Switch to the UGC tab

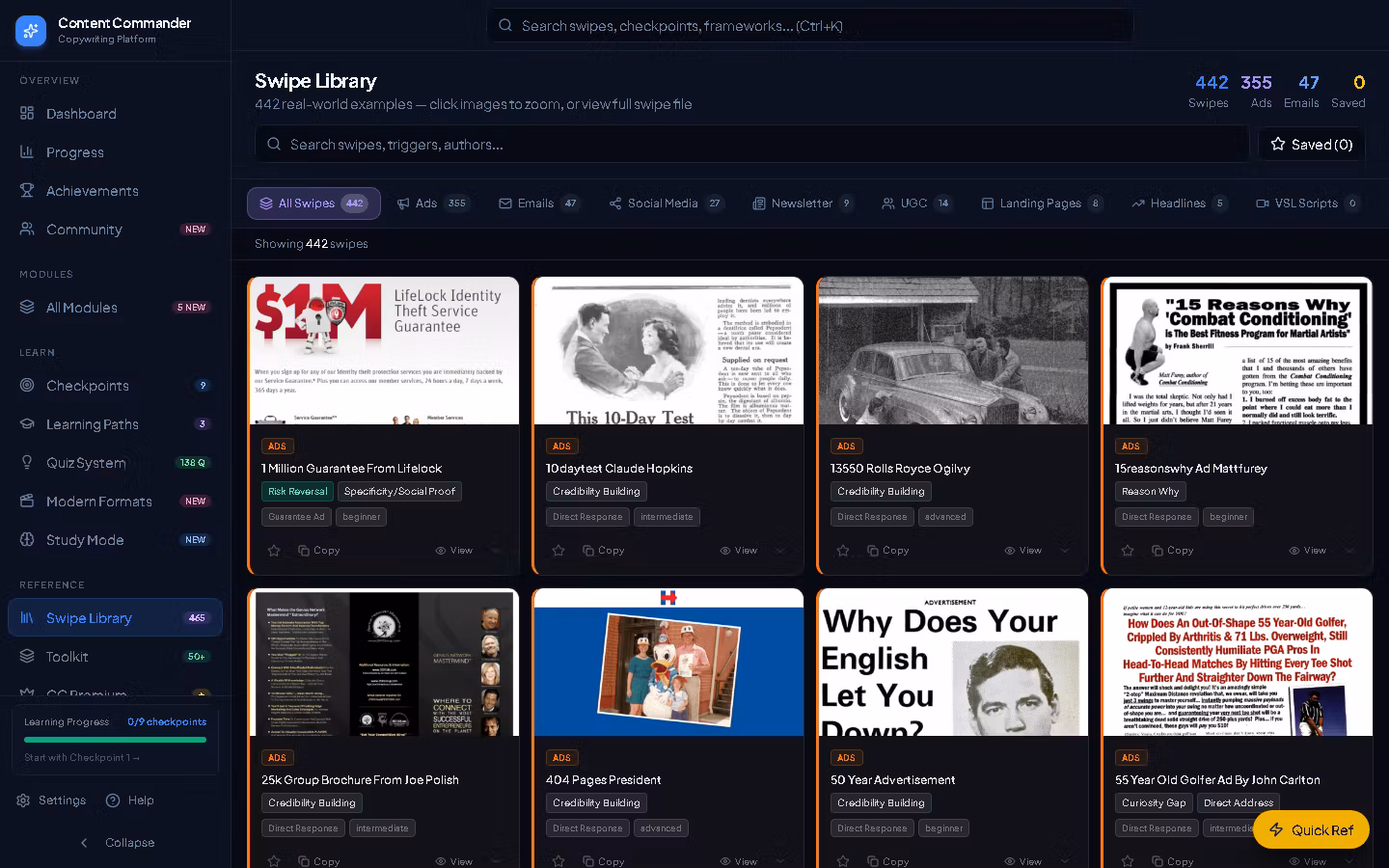point(916,203)
